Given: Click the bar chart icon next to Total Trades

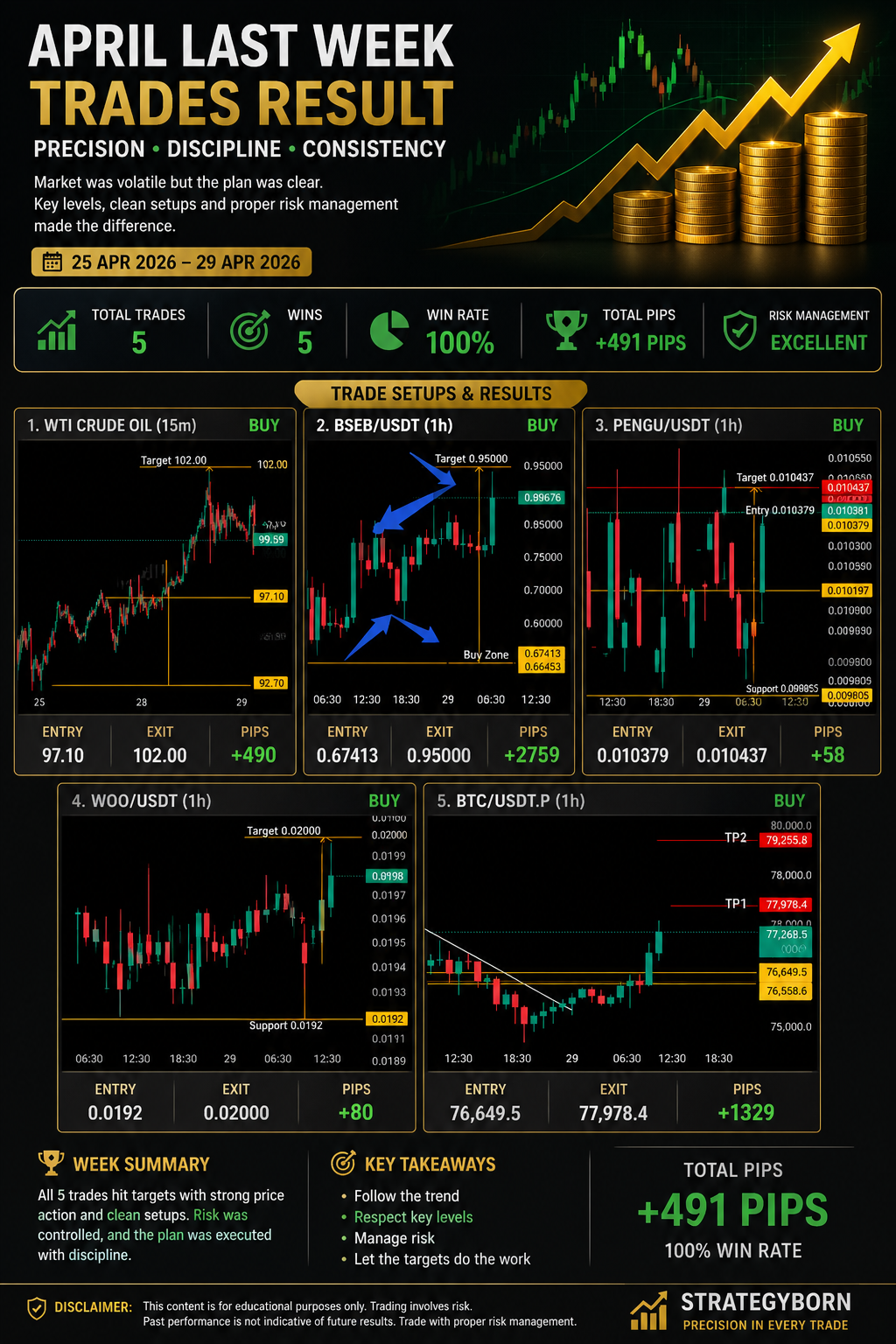Looking at the screenshot, I should click(57, 330).
